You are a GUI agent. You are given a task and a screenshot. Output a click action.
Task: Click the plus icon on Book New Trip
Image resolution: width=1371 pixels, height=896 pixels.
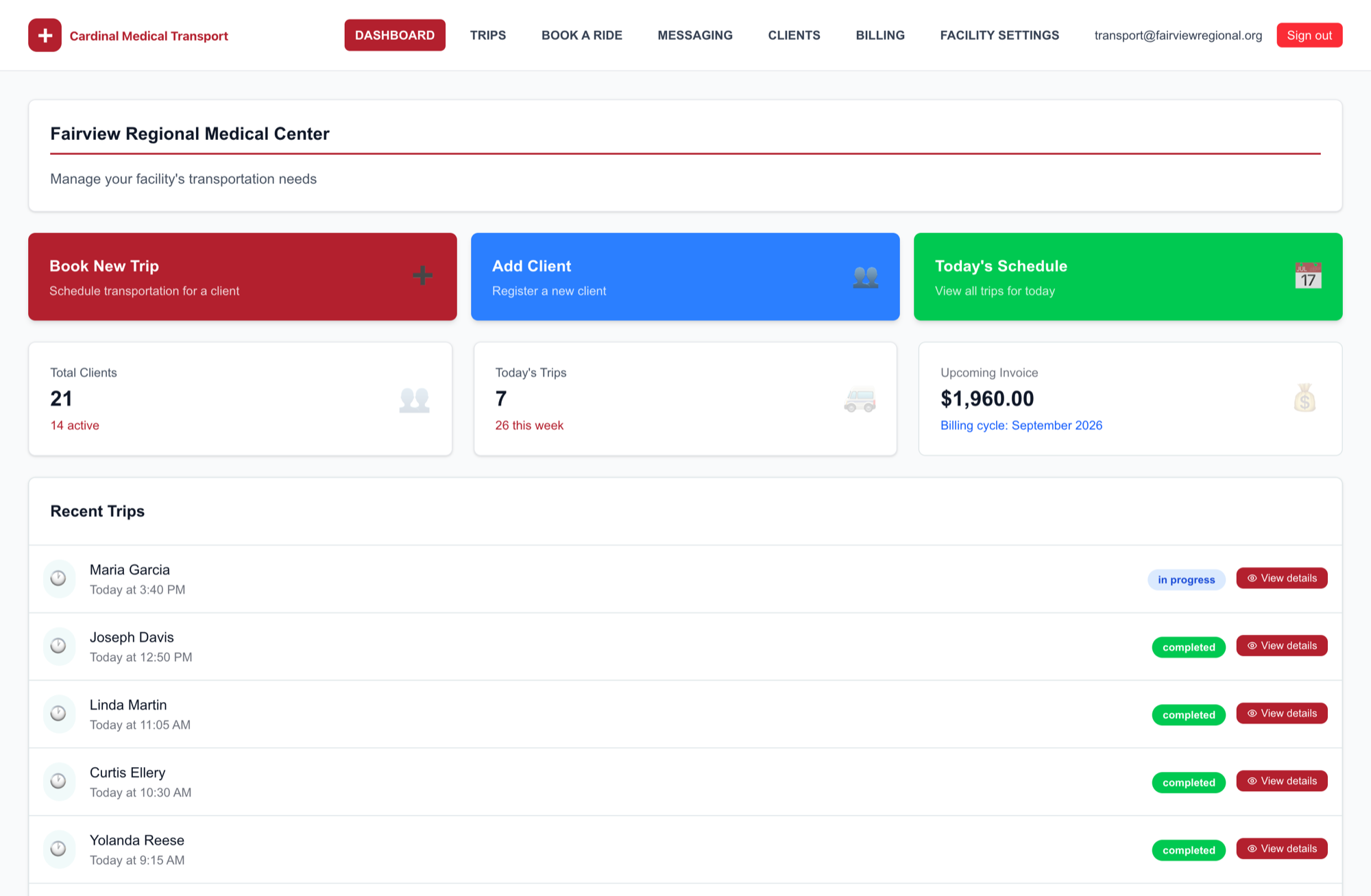(x=422, y=276)
